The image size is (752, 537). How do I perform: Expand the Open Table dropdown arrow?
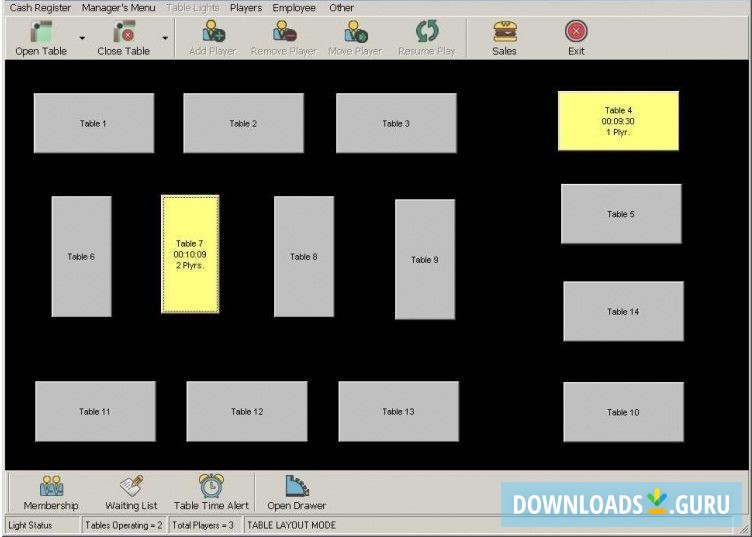point(82,38)
